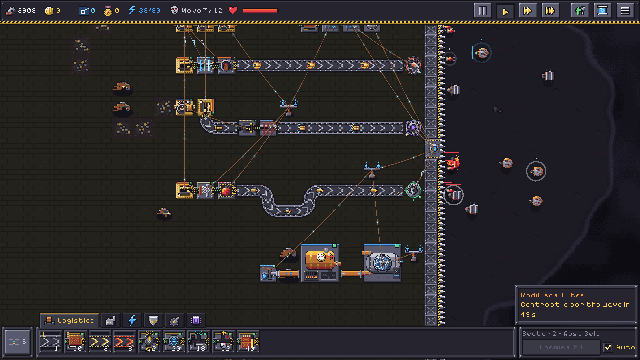The height and width of the screenshot is (360, 640).
Task: Select the purple turret ending the middle conveyor
Action: point(413,128)
